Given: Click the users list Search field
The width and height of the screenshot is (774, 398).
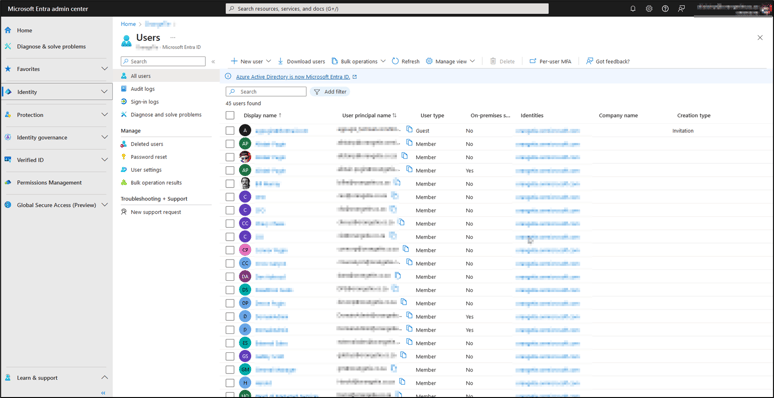Looking at the screenshot, I should pyautogui.click(x=266, y=92).
